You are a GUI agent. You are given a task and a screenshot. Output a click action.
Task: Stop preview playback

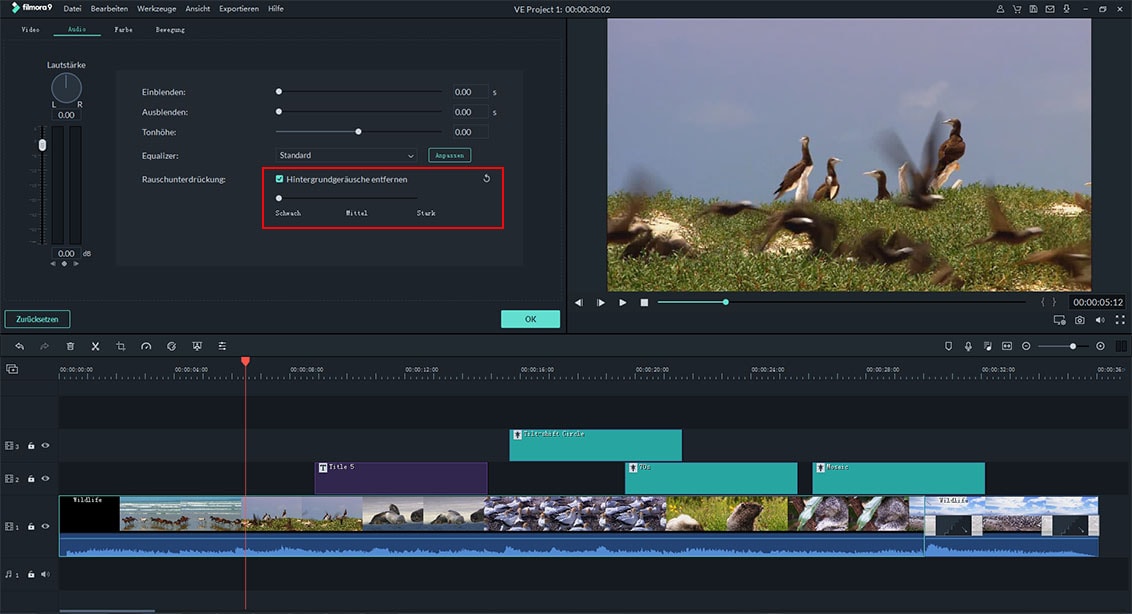[644, 303]
